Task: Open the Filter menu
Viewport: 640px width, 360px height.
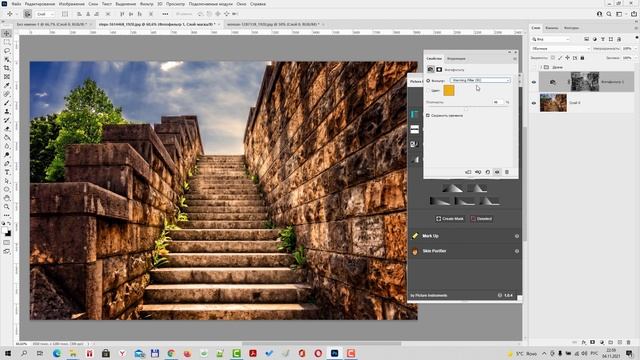Action: [146, 4]
